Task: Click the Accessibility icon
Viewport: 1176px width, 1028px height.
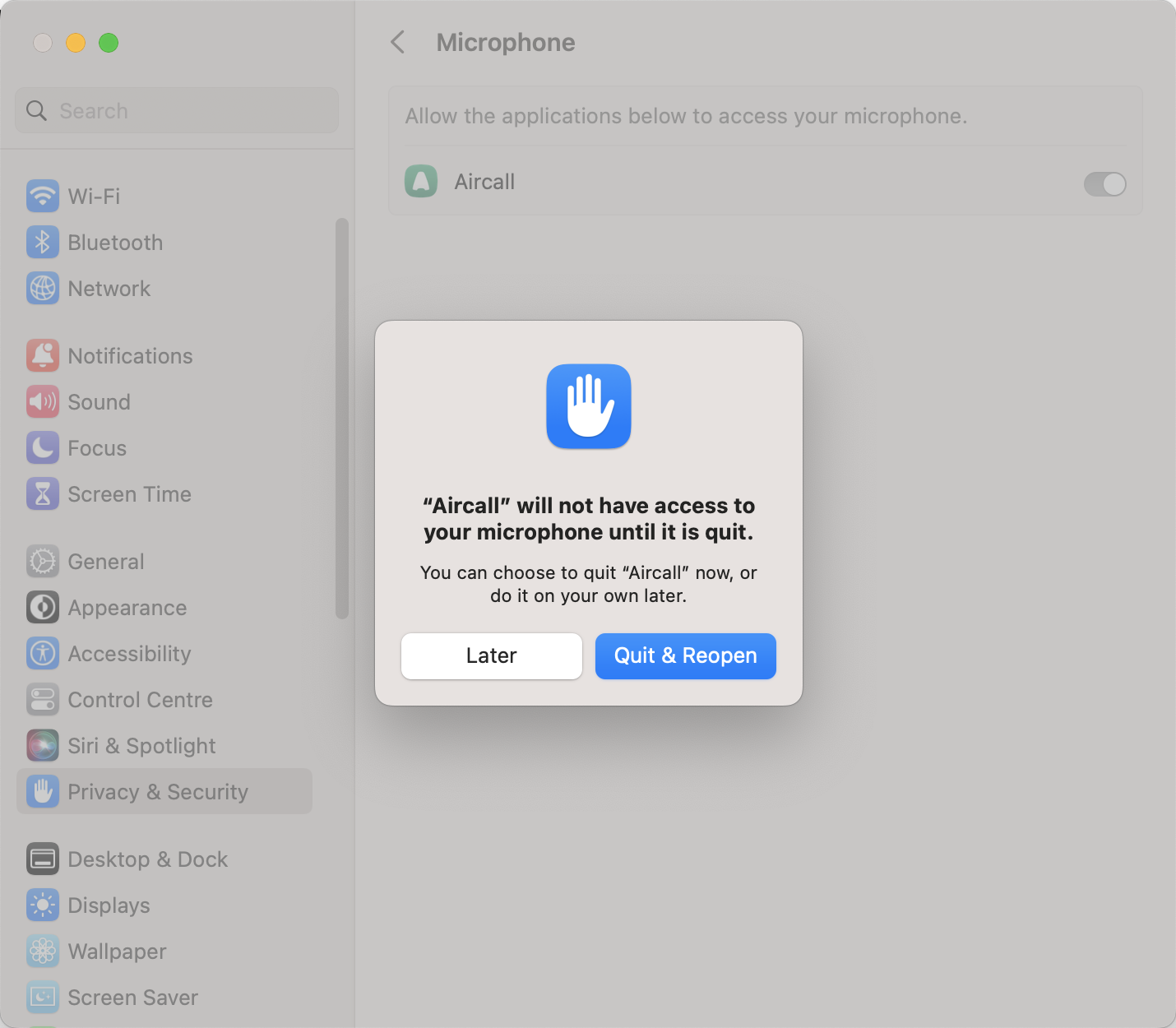Action: 43,653
